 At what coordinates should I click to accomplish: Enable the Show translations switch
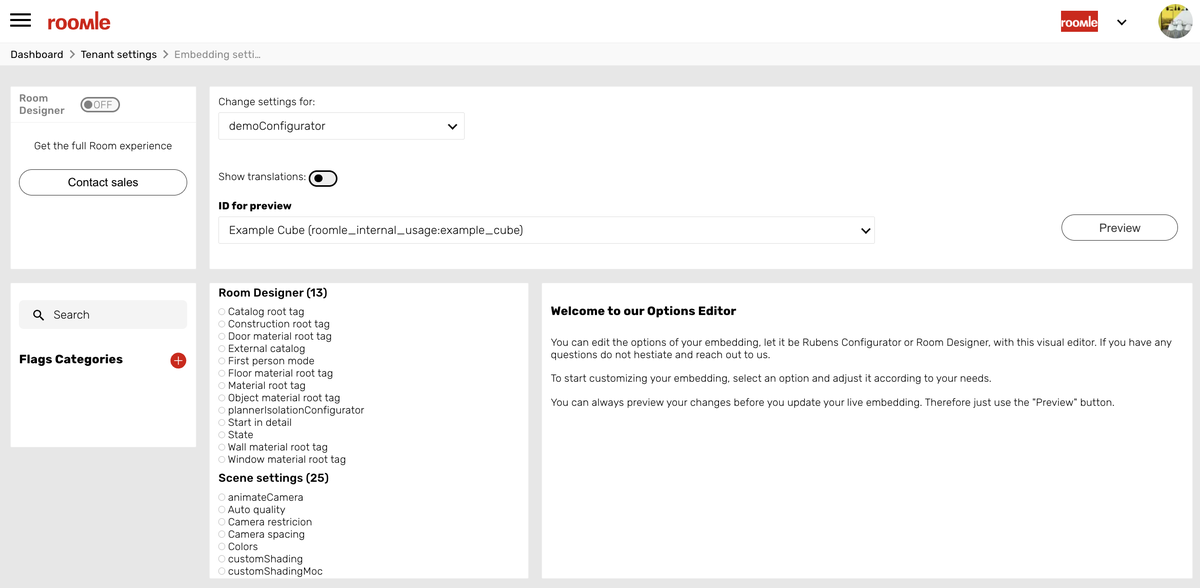coord(322,177)
